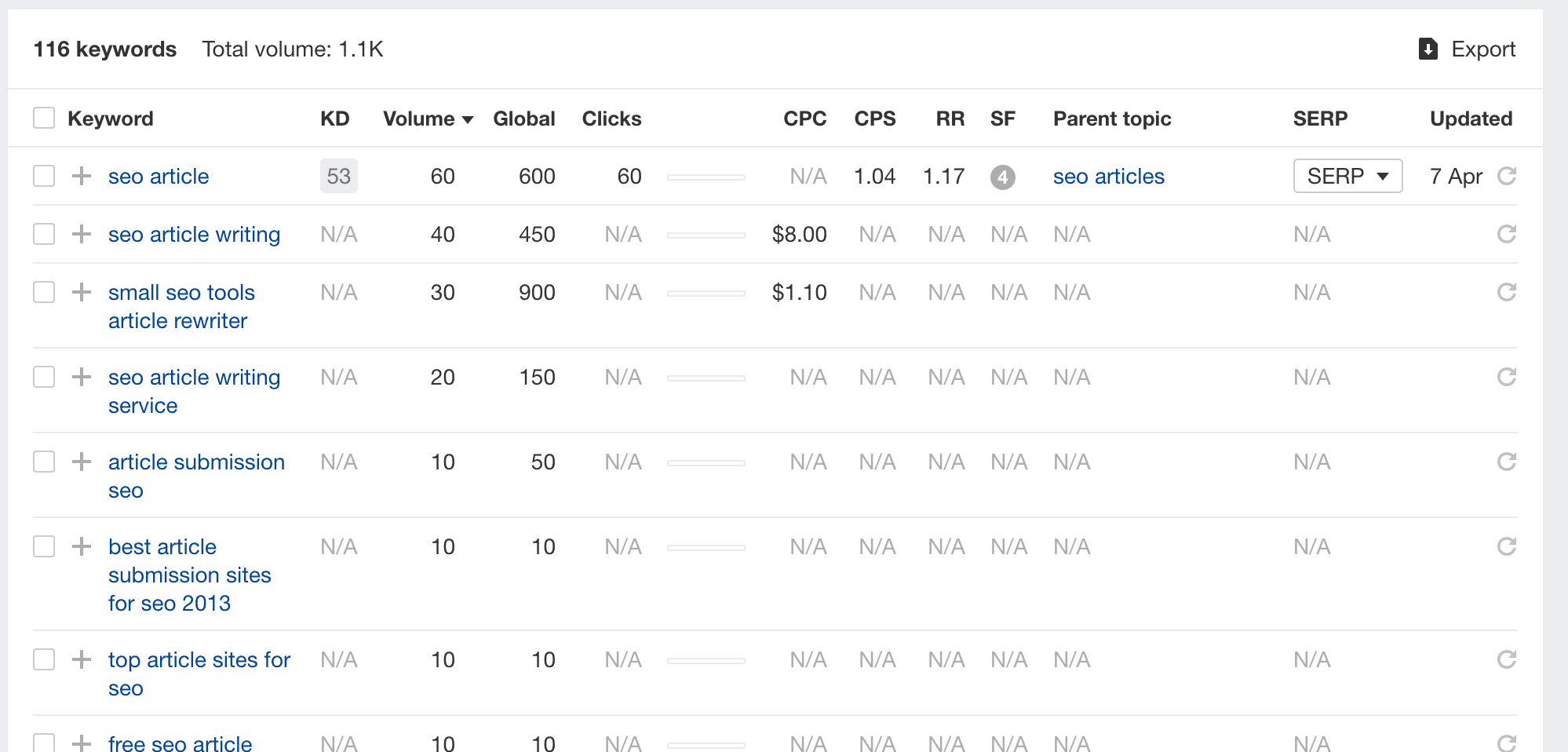Click the 1.17 RR value
The width and height of the screenshot is (1568, 752).
[943, 176]
